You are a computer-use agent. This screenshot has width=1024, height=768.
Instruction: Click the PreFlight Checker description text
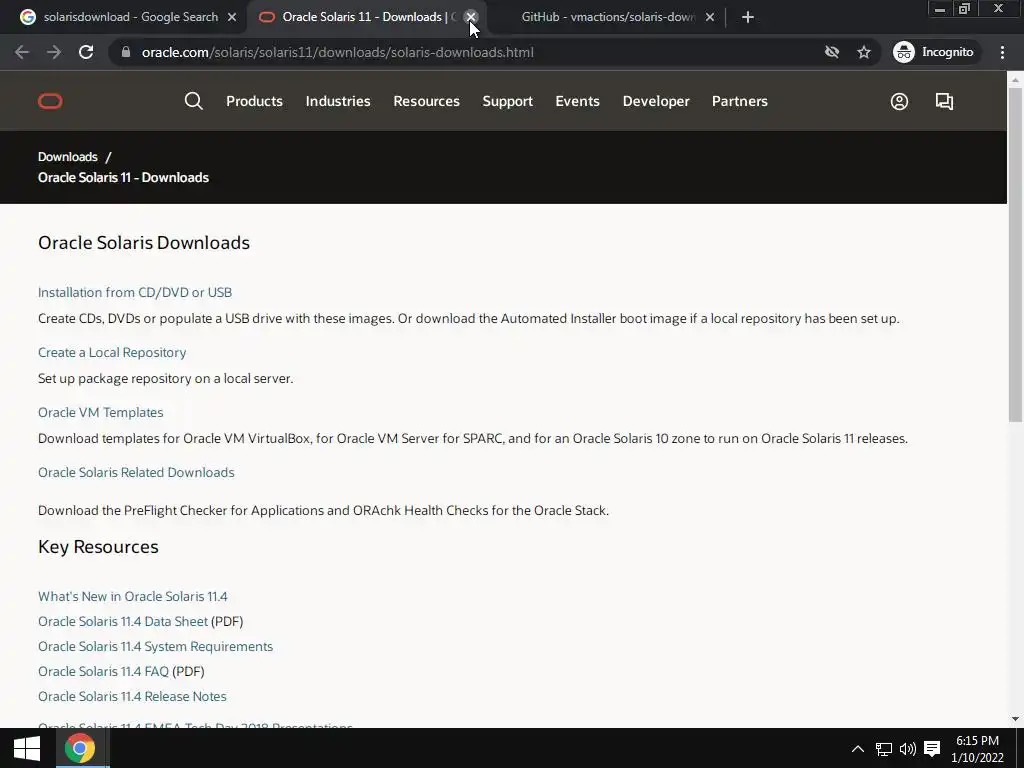[323, 511]
